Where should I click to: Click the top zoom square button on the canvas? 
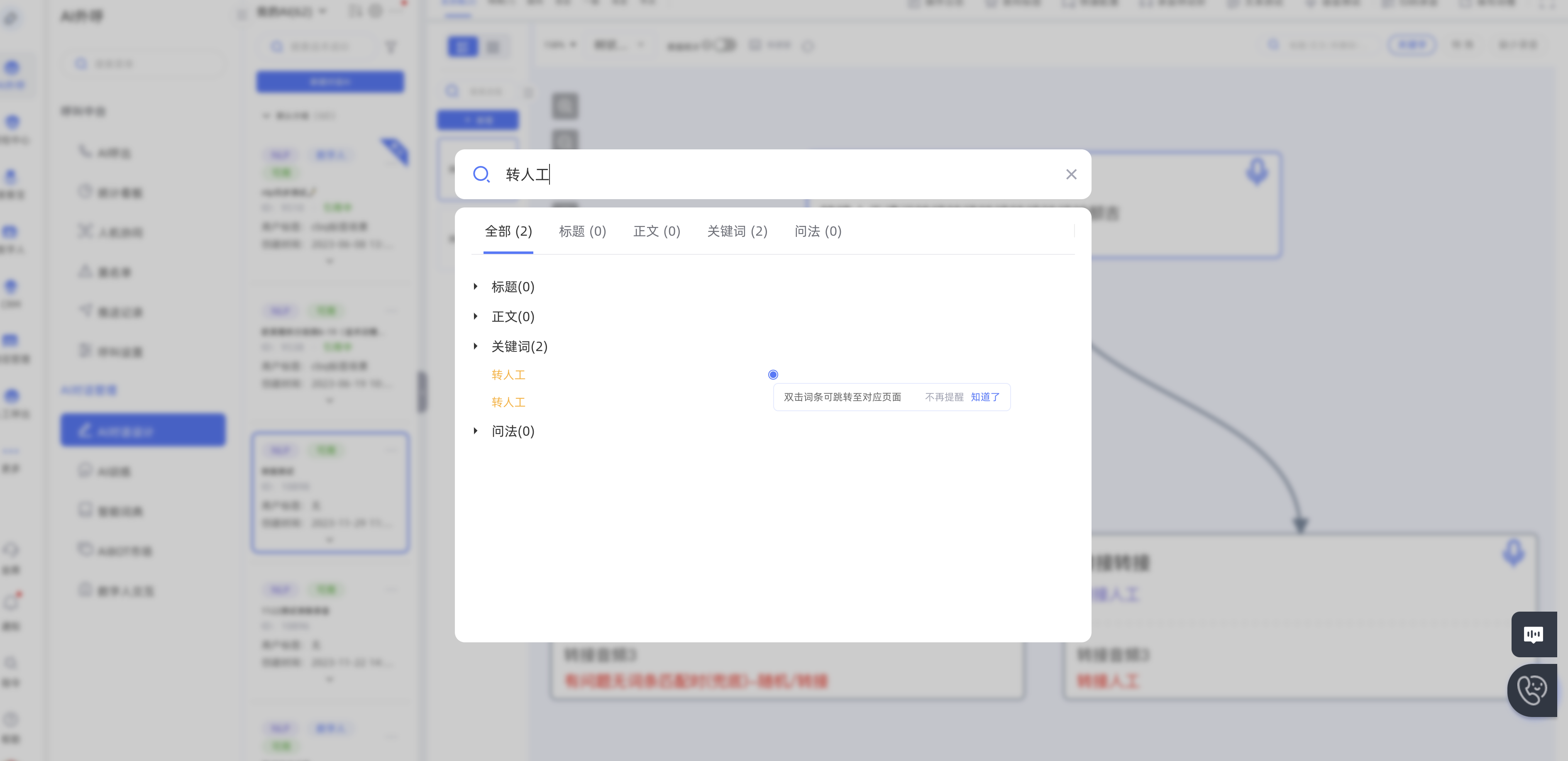pos(565,106)
